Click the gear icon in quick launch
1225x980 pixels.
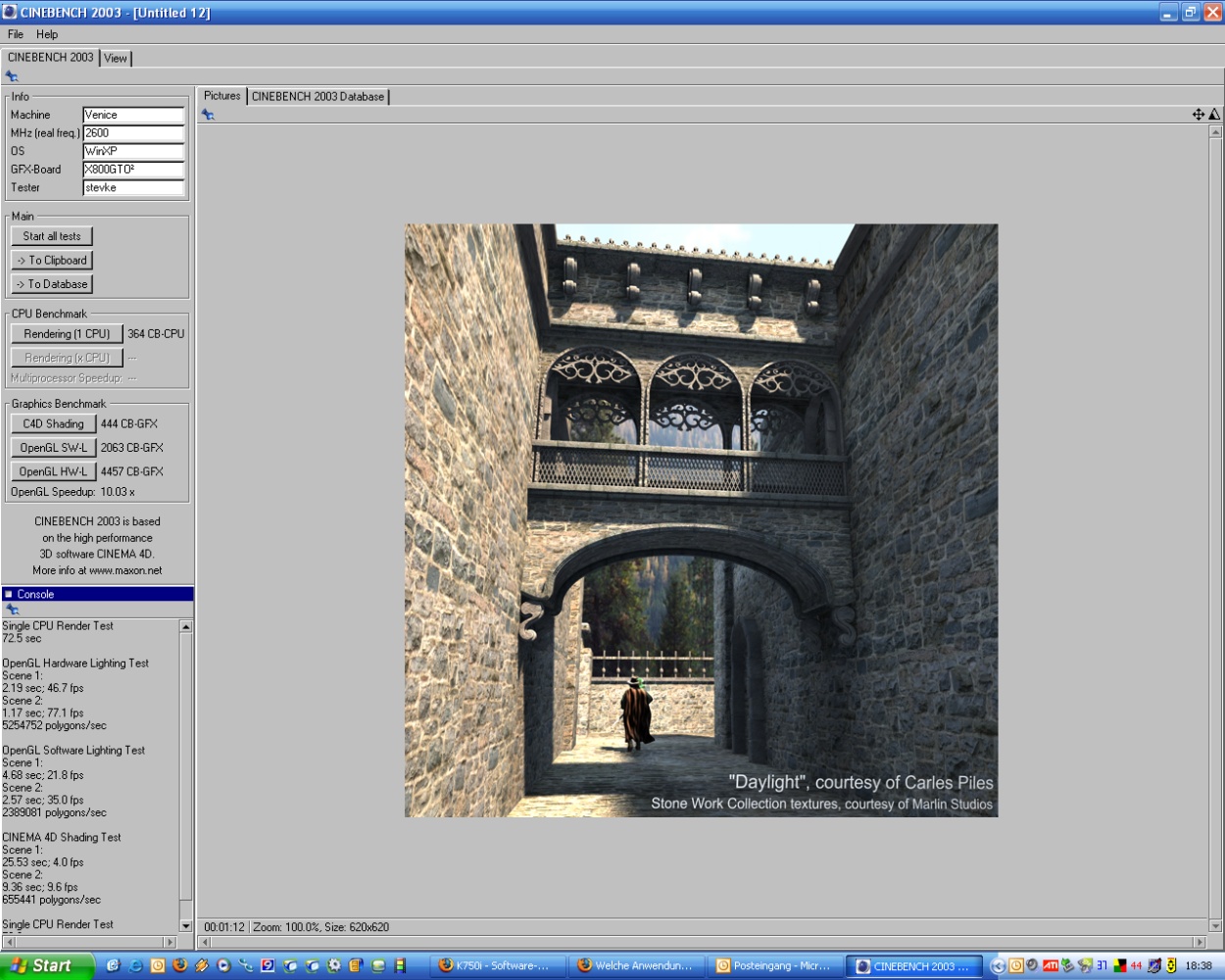[334, 965]
